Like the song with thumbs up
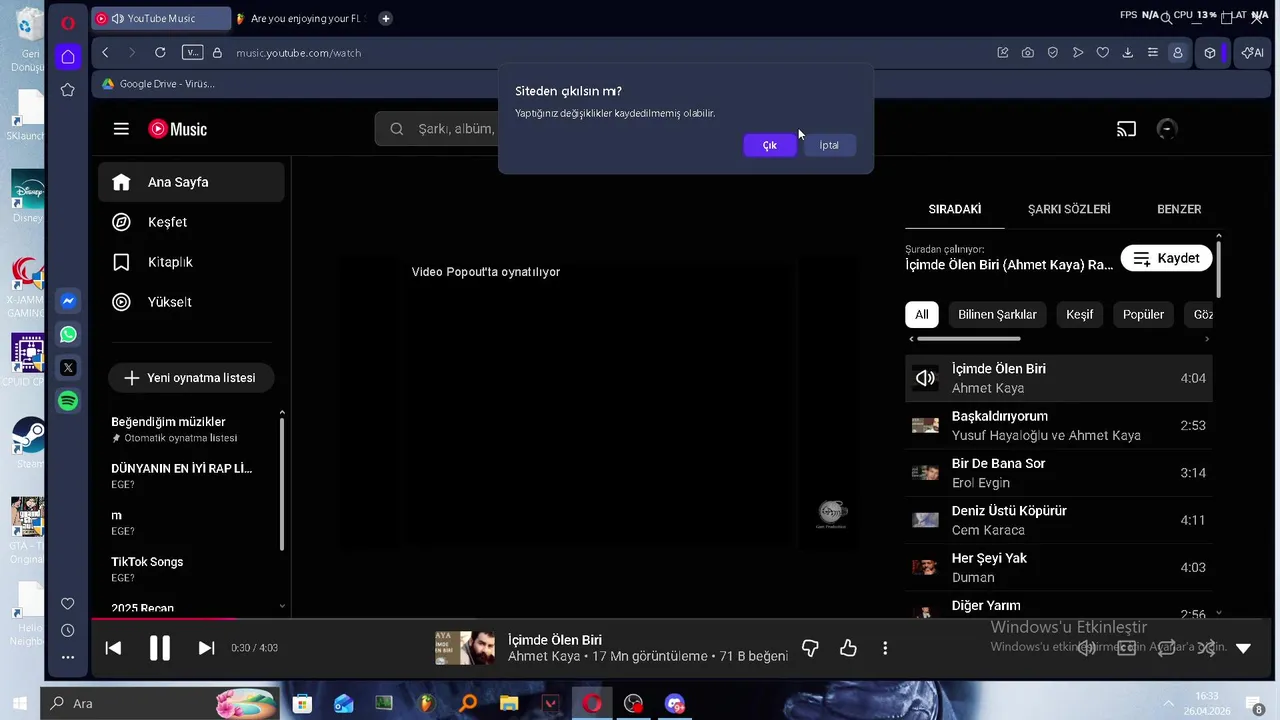 tap(848, 648)
